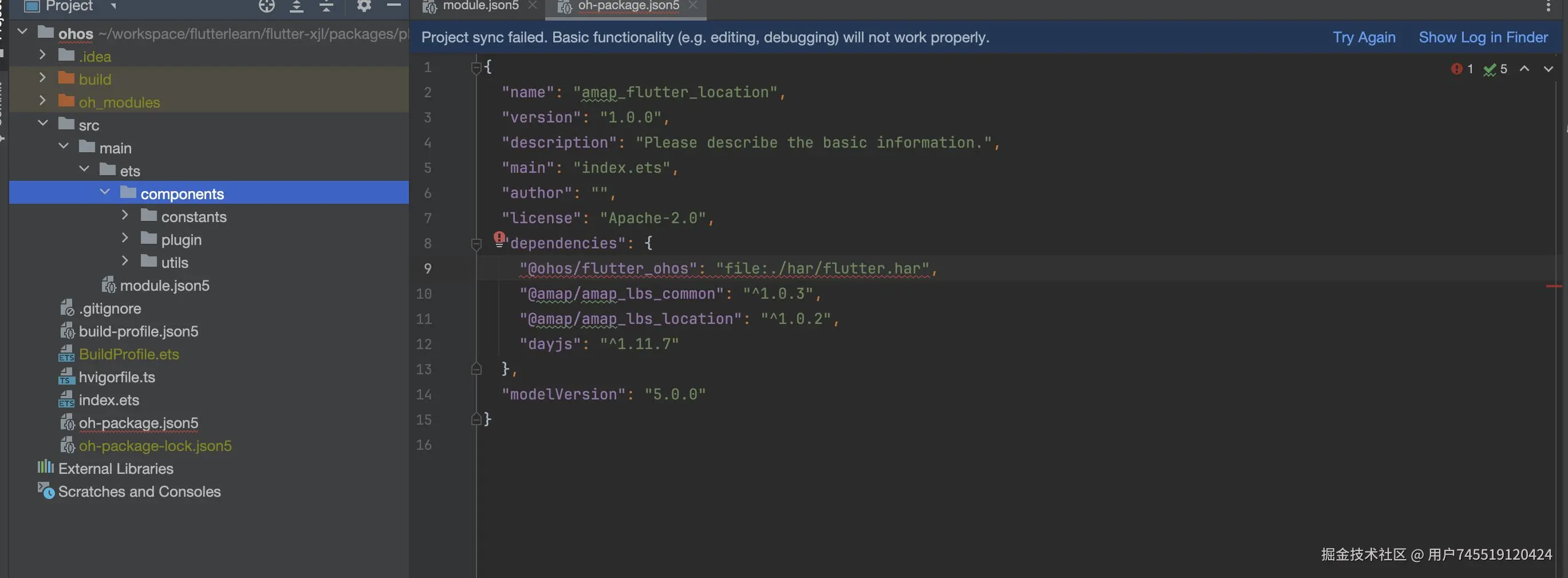The width and height of the screenshot is (1568, 578).
Task: Expand the plugin folder node
Action: (x=125, y=238)
